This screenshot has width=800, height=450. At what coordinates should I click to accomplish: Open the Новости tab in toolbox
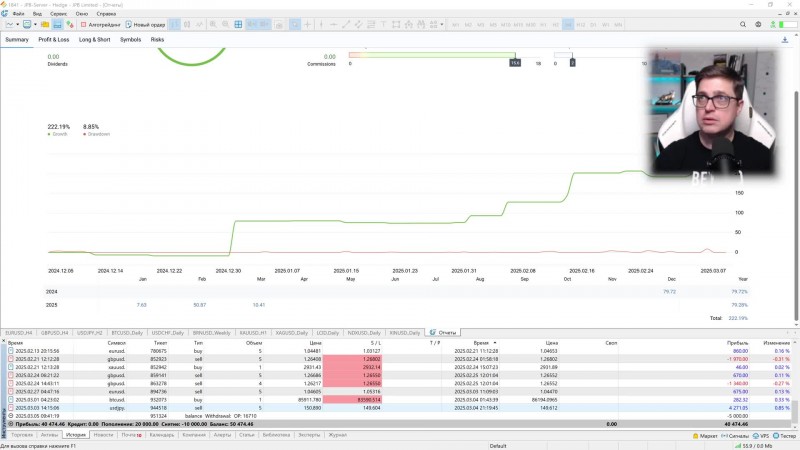(103, 435)
